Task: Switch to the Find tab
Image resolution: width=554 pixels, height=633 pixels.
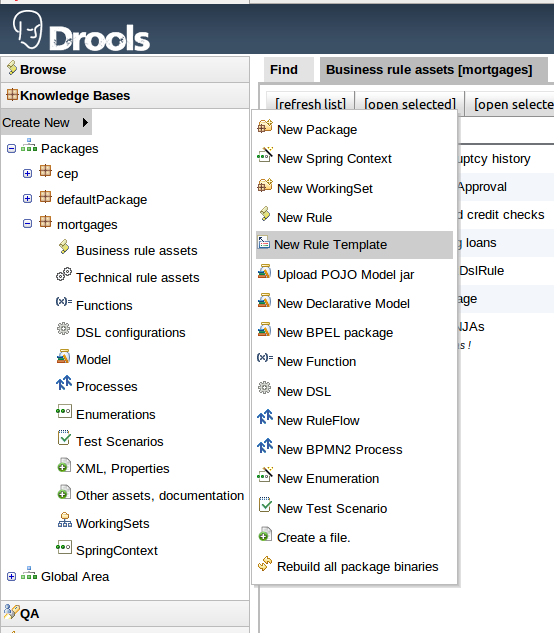Action: tap(284, 69)
